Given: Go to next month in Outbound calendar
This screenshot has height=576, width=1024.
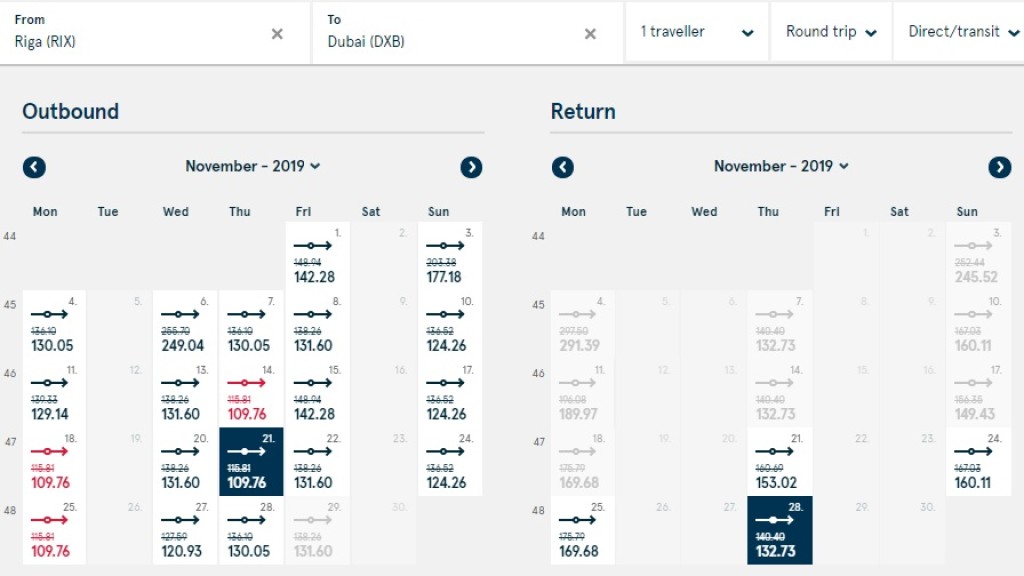Looking at the screenshot, I should point(472,167).
